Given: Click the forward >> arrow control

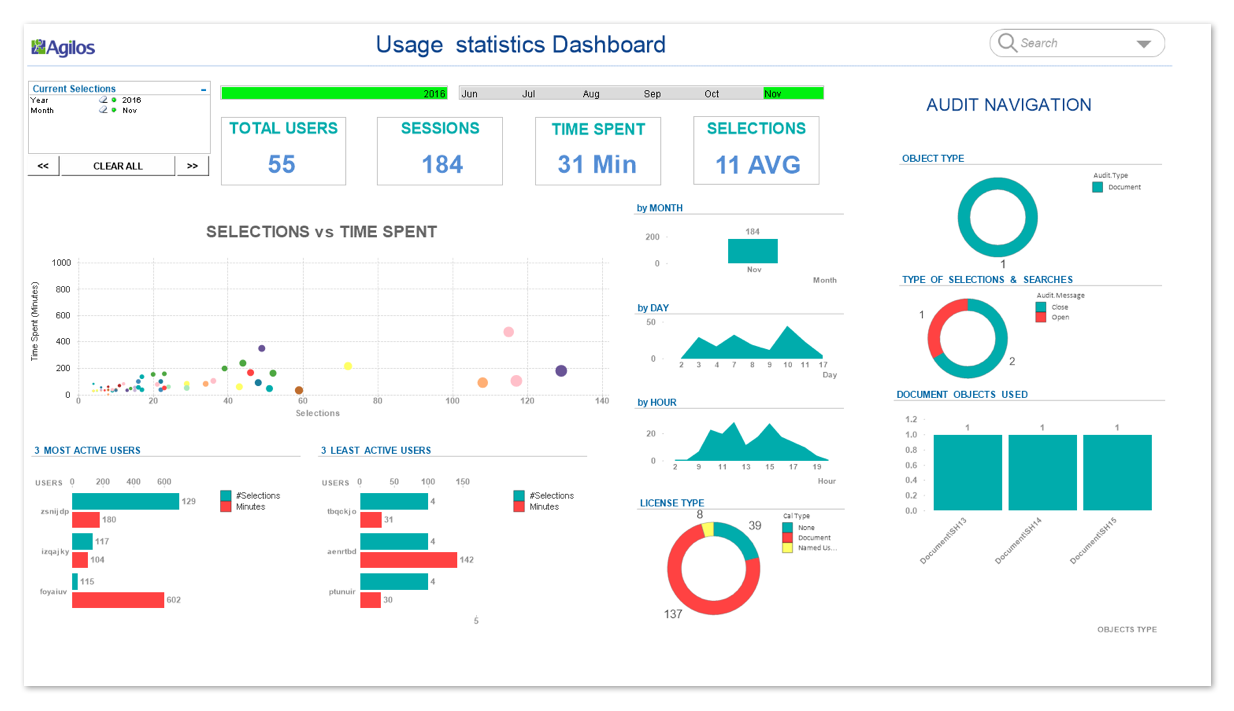Looking at the screenshot, I should click(192, 165).
